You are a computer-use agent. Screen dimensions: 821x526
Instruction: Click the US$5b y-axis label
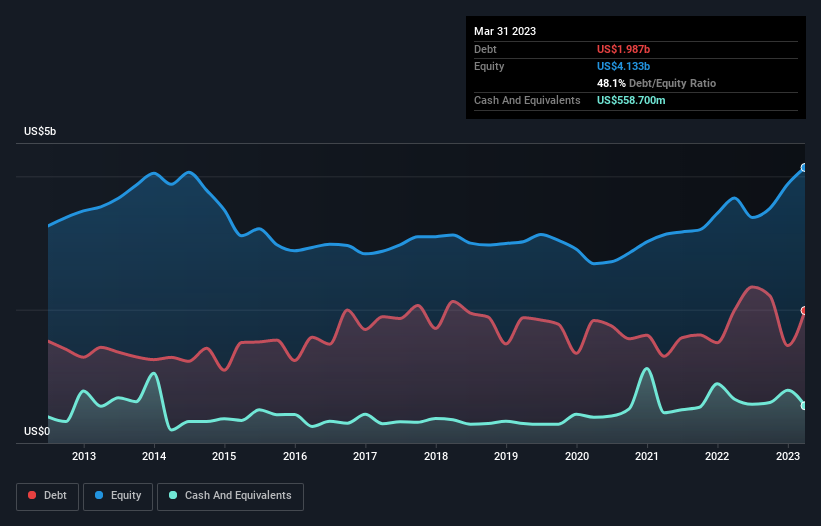(40, 131)
